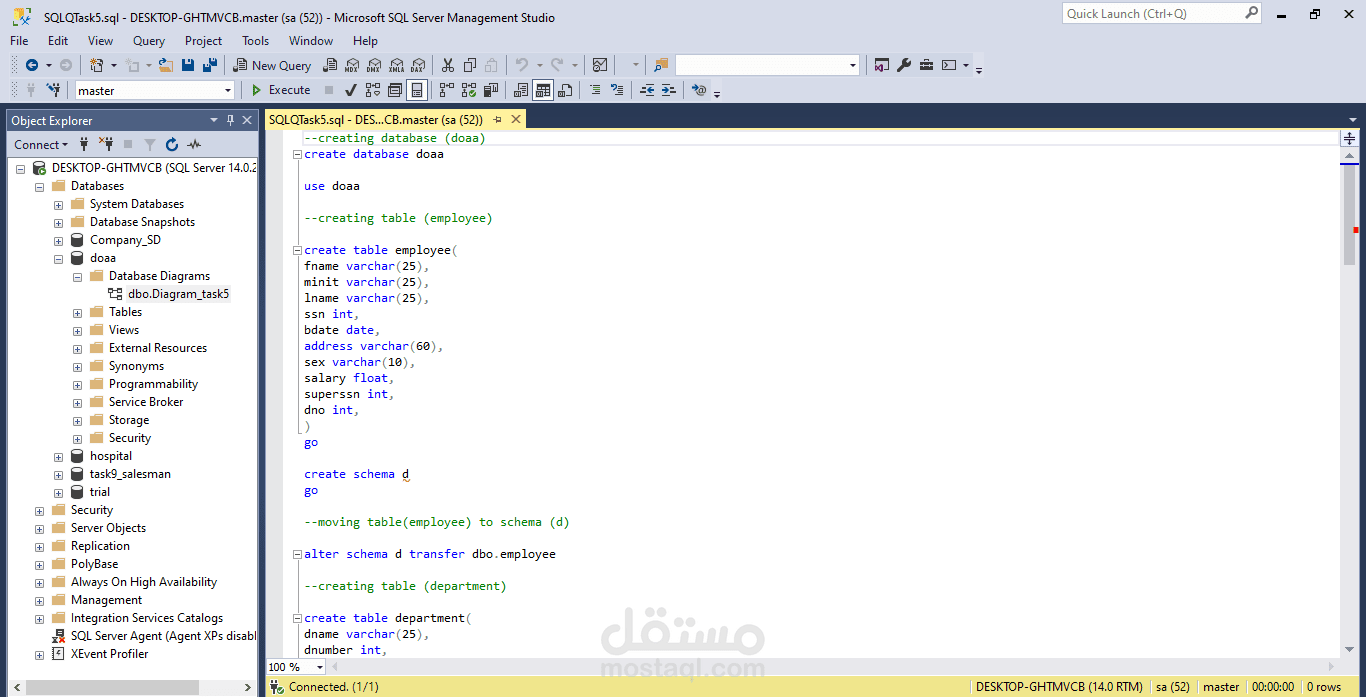Toggle Results to Grid output mode
The image size is (1366, 697).
[543, 90]
